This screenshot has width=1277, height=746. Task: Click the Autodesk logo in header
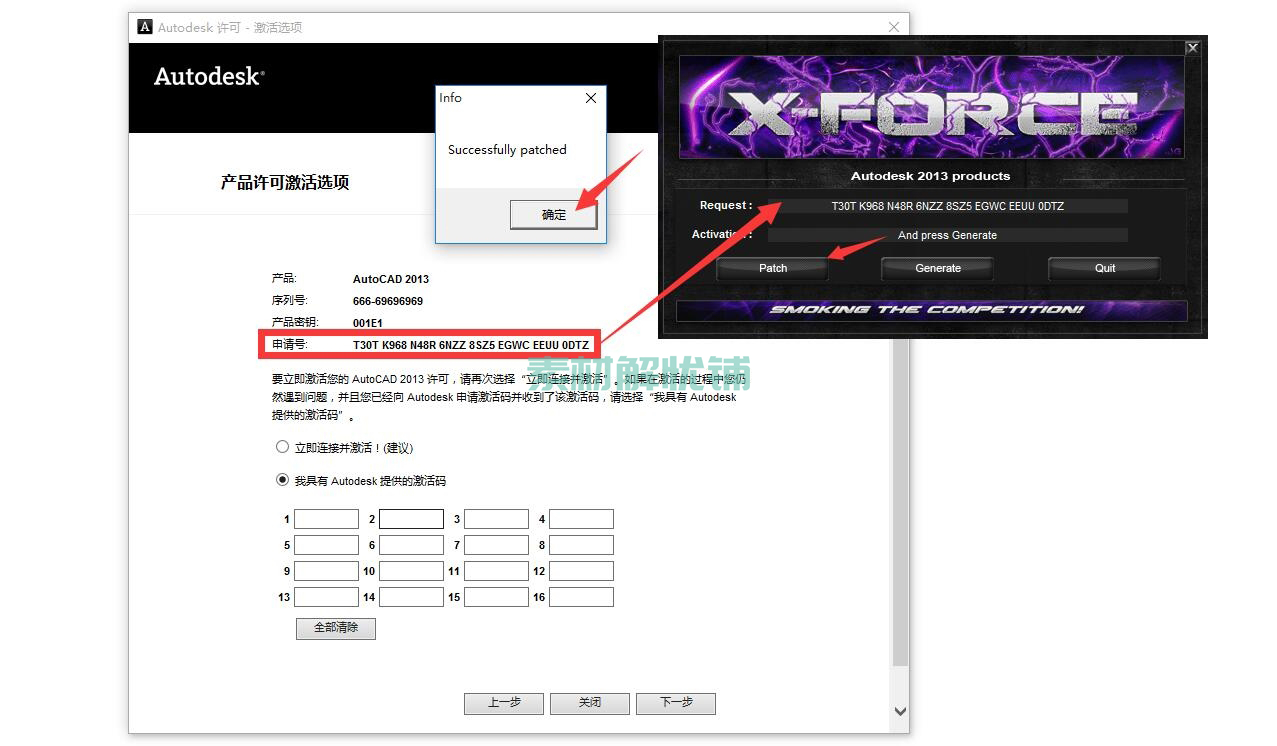pyautogui.click(x=209, y=76)
